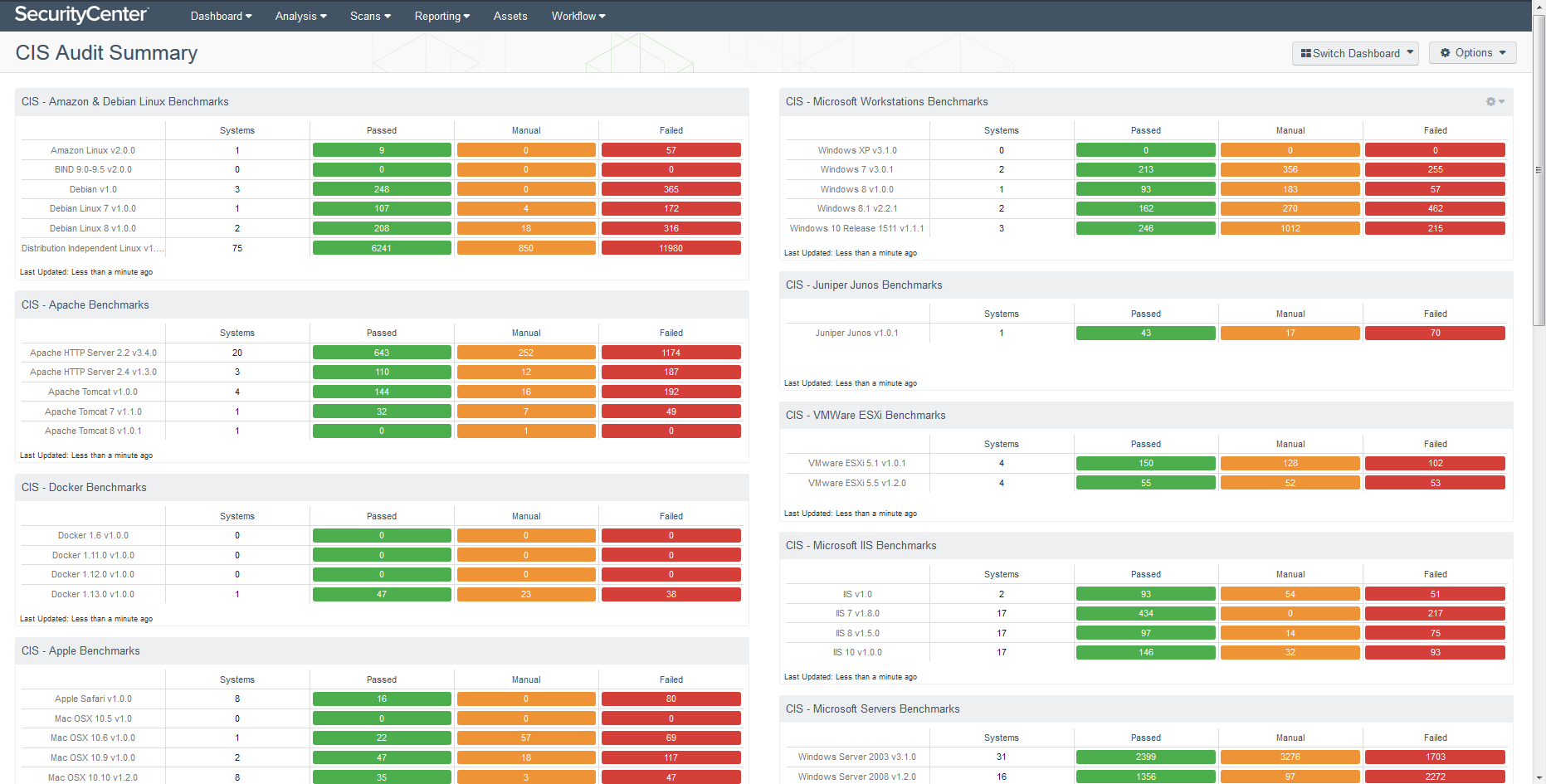The height and width of the screenshot is (784, 1546).
Task: Open the Dashboard dropdown menu
Action: tap(221, 16)
